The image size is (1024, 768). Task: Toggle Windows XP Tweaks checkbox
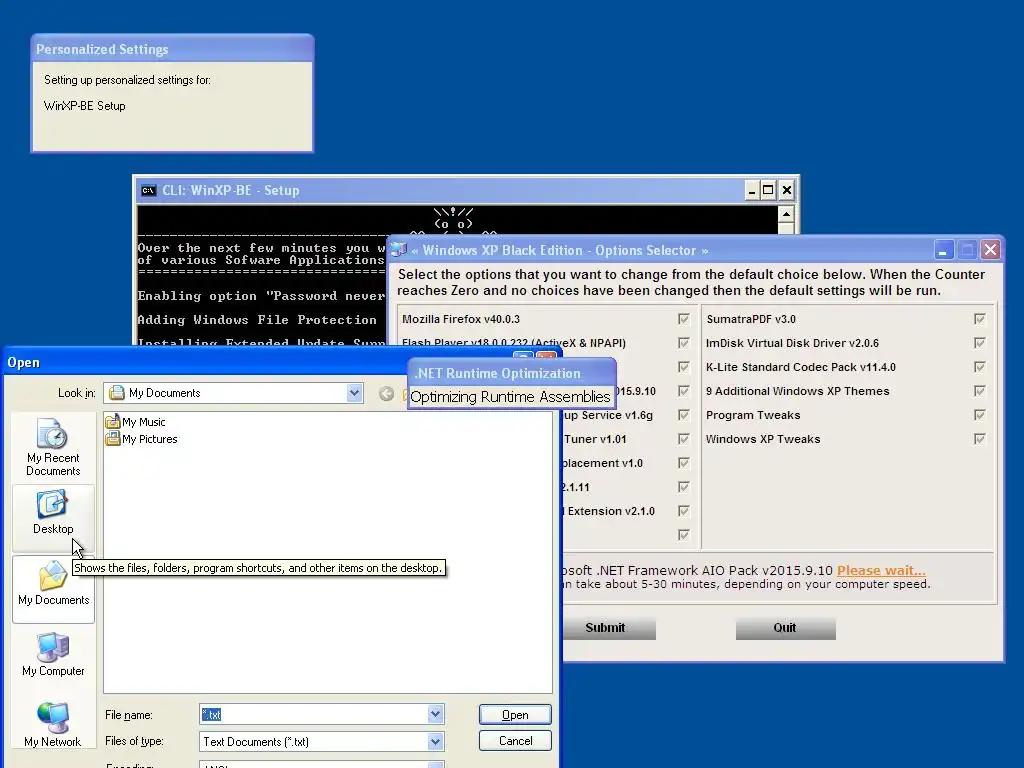click(979, 439)
